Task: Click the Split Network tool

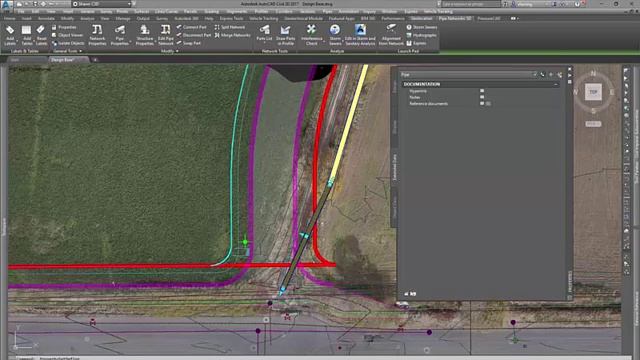Action: coord(230,27)
